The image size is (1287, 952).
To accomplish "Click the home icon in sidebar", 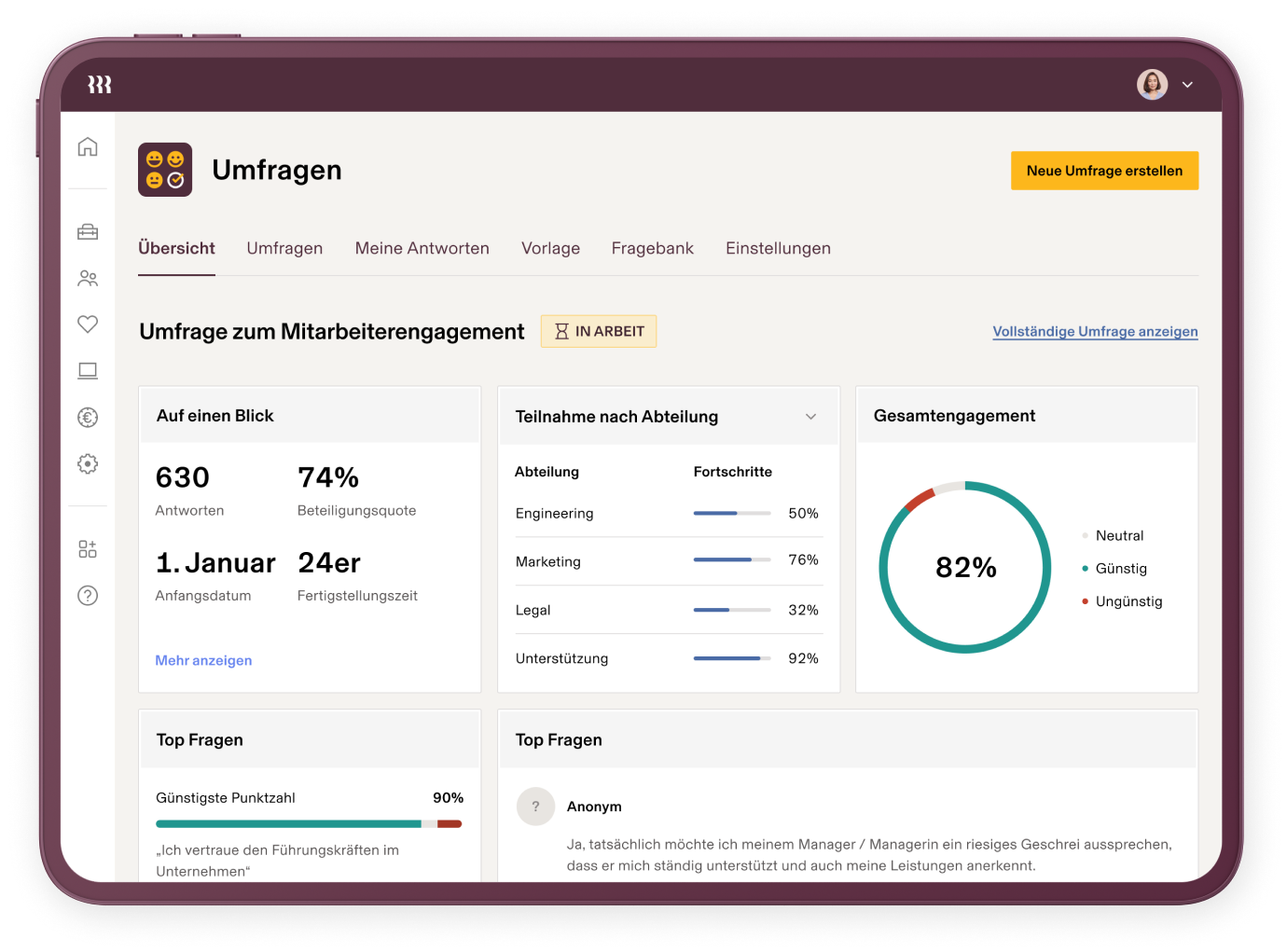I will click(x=88, y=147).
